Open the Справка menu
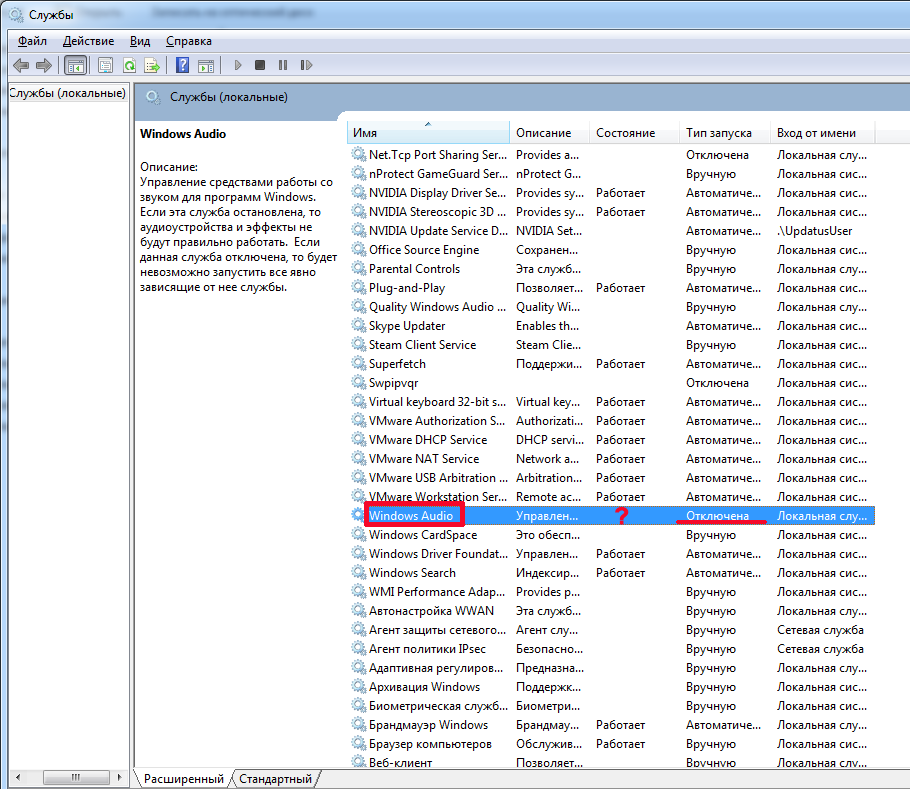 (x=188, y=41)
